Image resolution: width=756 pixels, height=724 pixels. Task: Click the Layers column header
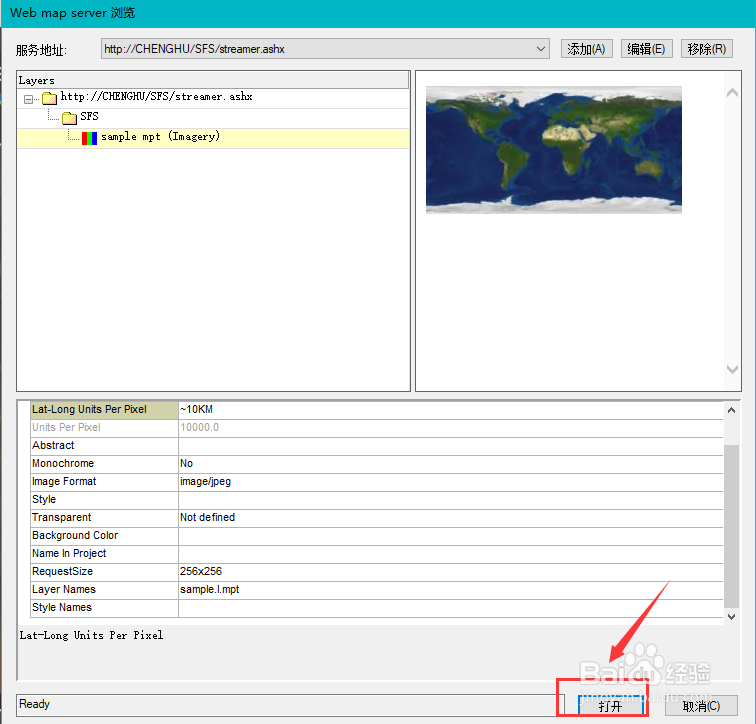213,80
